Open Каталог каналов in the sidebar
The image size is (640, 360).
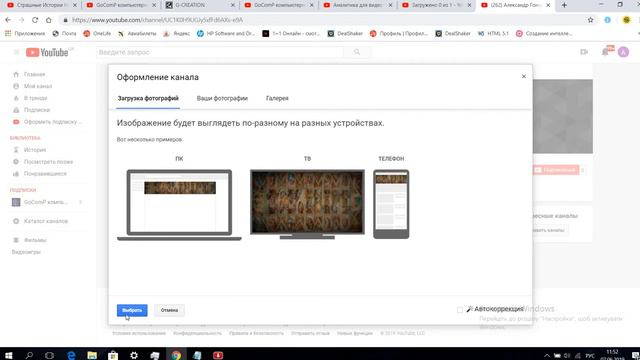(x=46, y=221)
